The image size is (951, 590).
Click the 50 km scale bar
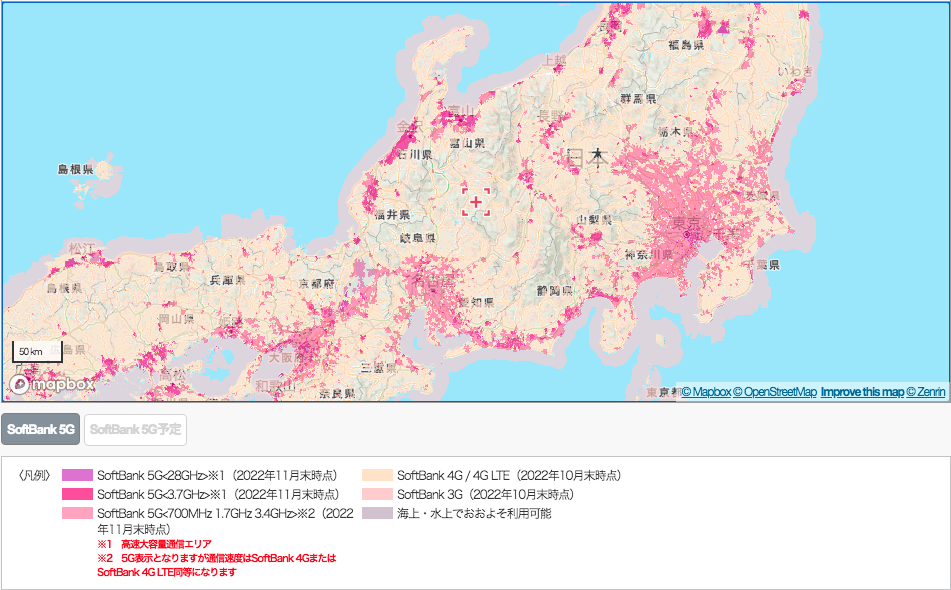click(35, 351)
